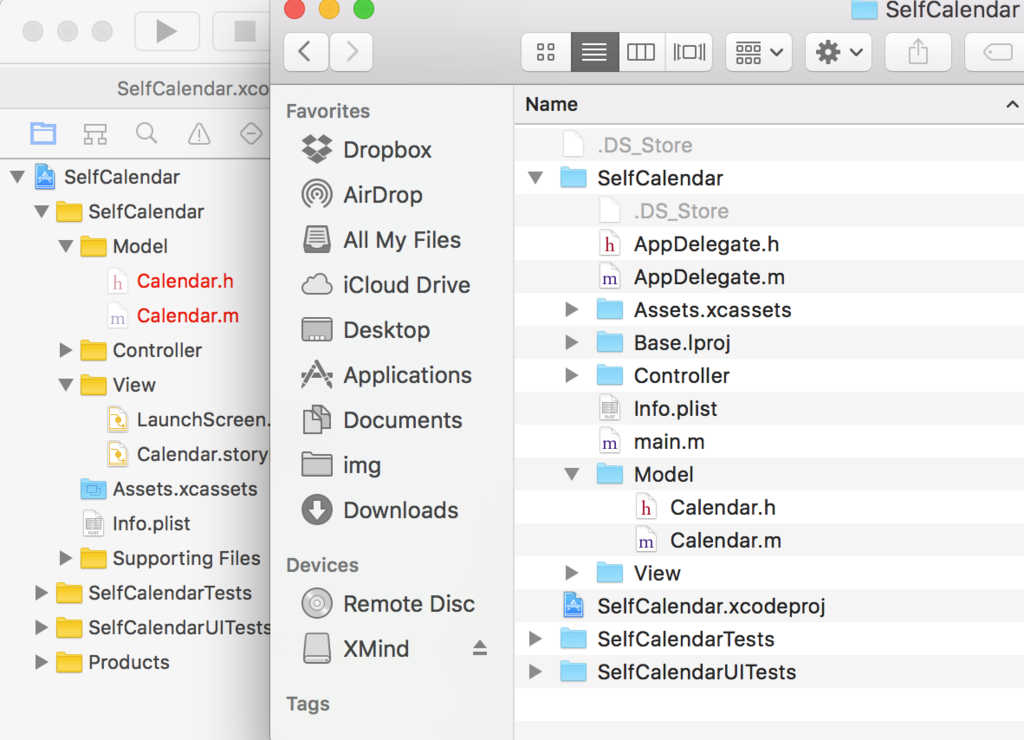Collapse View group in Xcode navigator
The image size is (1024, 740).
coord(66,385)
